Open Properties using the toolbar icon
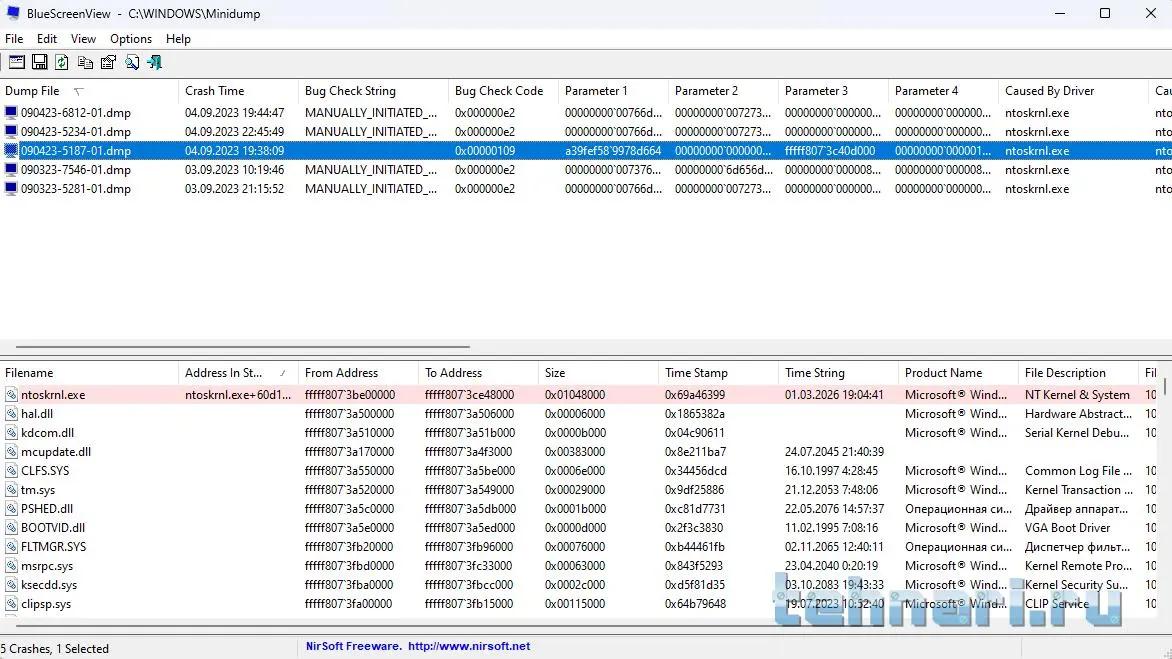The width and height of the screenshot is (1172, 659). click(108, 62)
